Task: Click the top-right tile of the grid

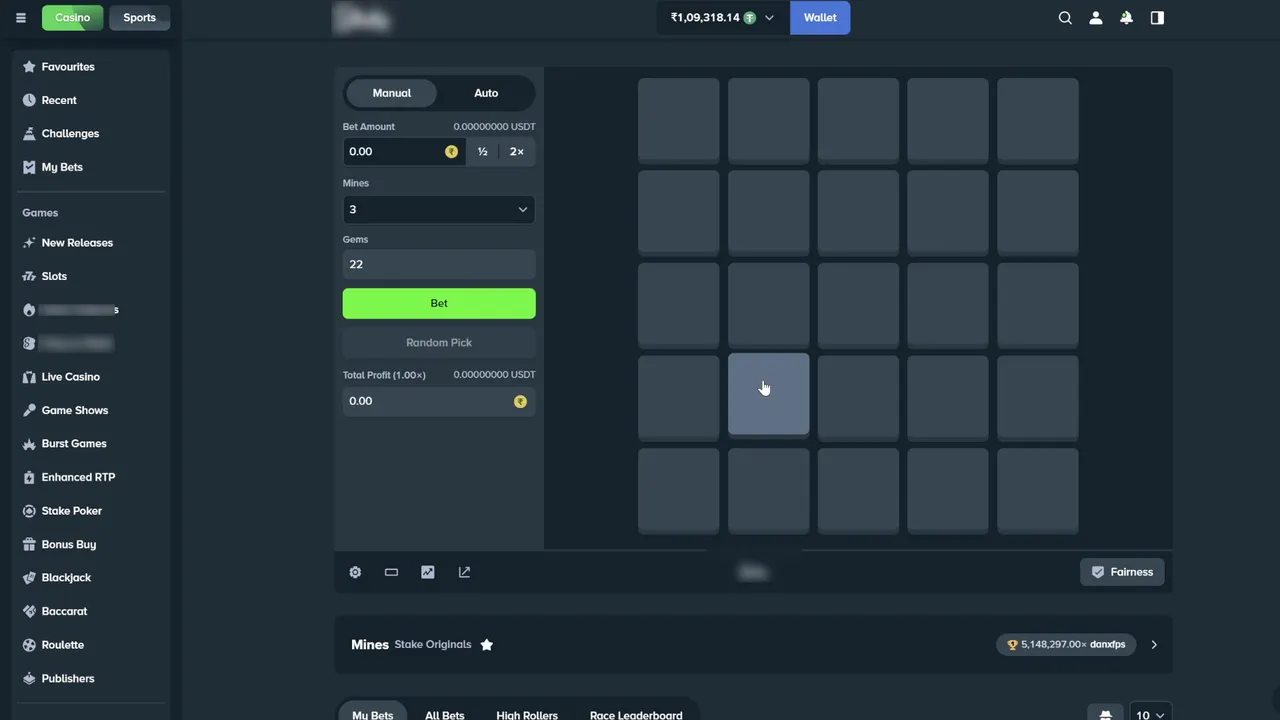Action: tap(1038, 120)
